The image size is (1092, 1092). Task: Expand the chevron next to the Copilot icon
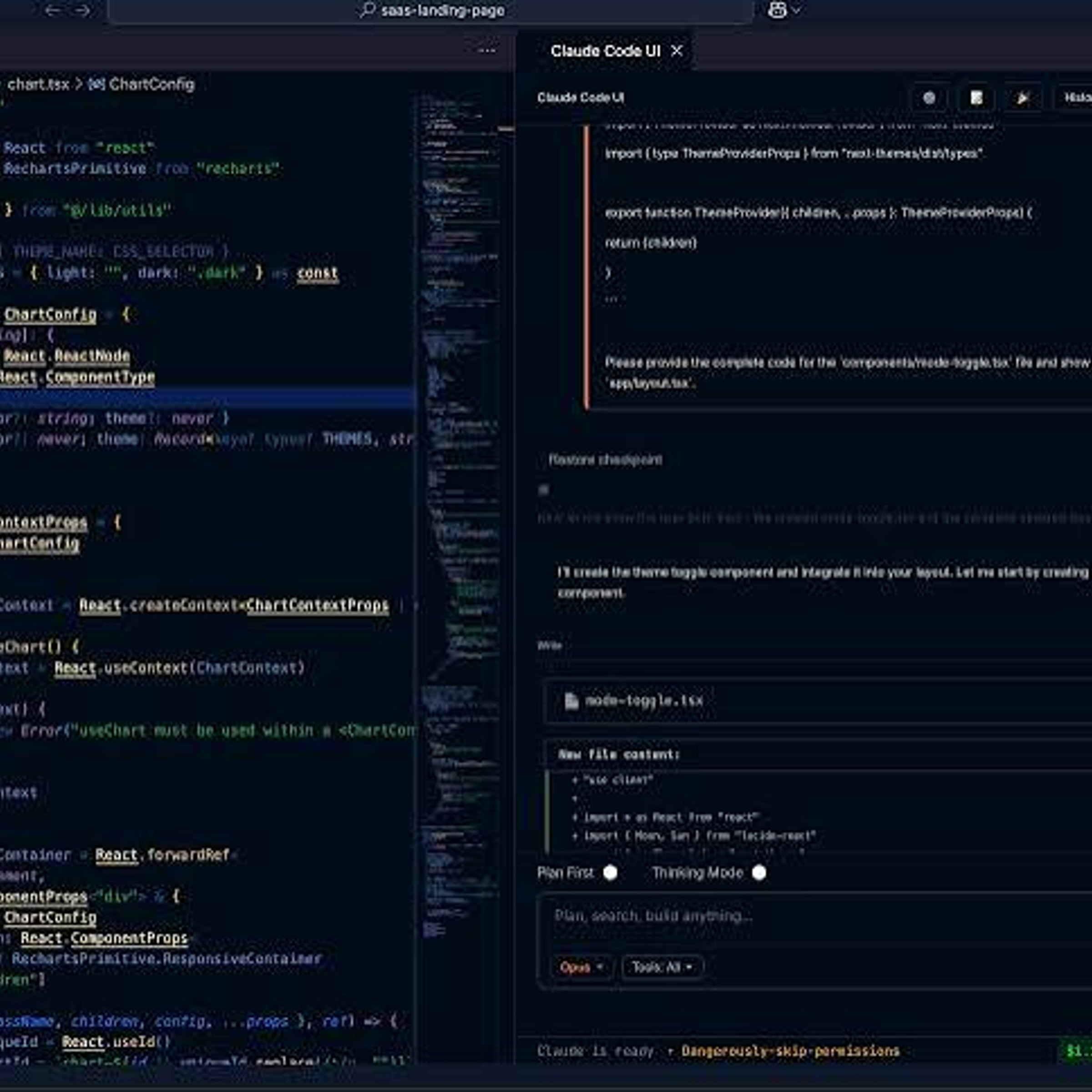(797, 10)
